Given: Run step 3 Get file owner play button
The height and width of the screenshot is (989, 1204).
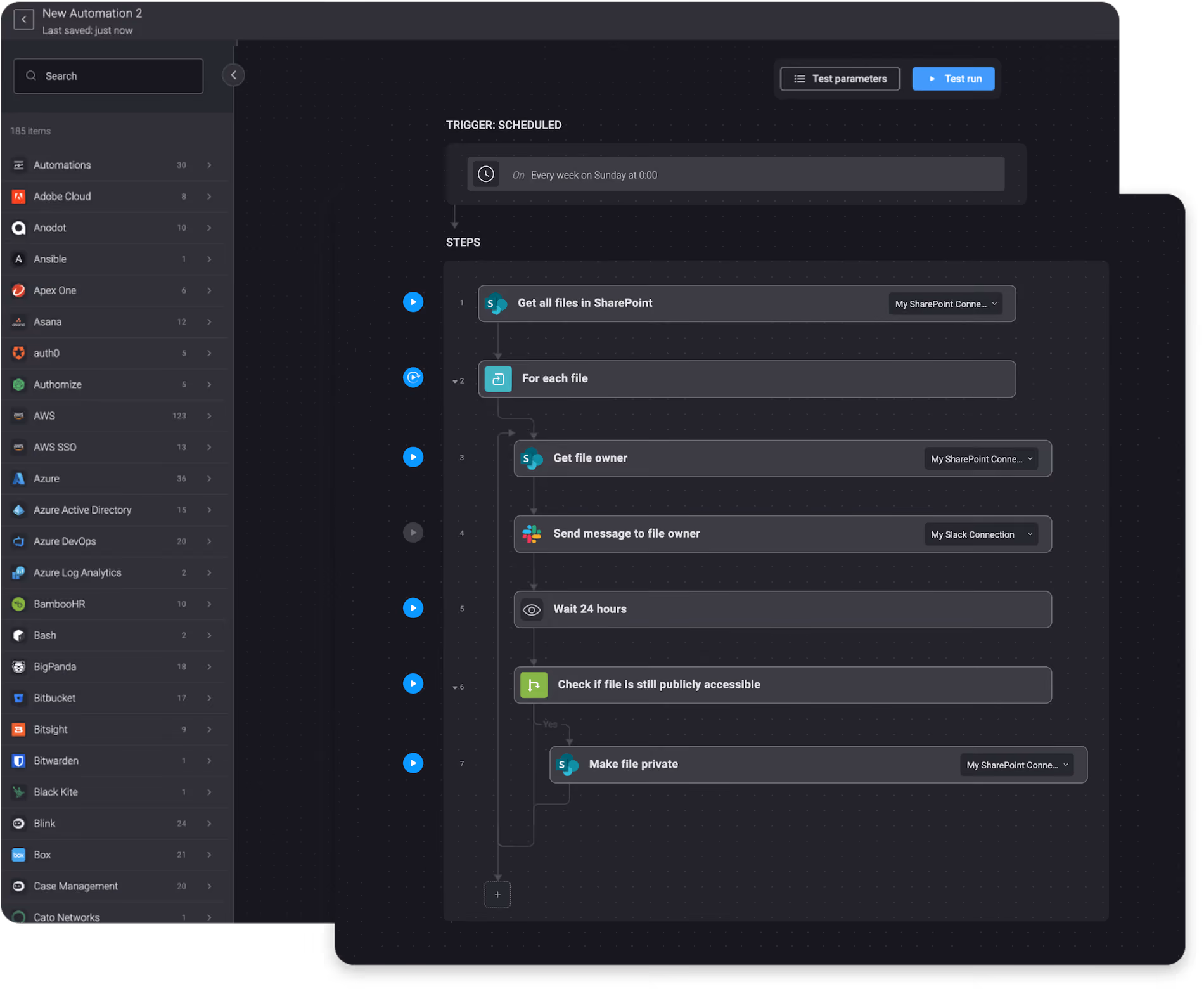Looking at the screenshot, I should tap(413, 457).
